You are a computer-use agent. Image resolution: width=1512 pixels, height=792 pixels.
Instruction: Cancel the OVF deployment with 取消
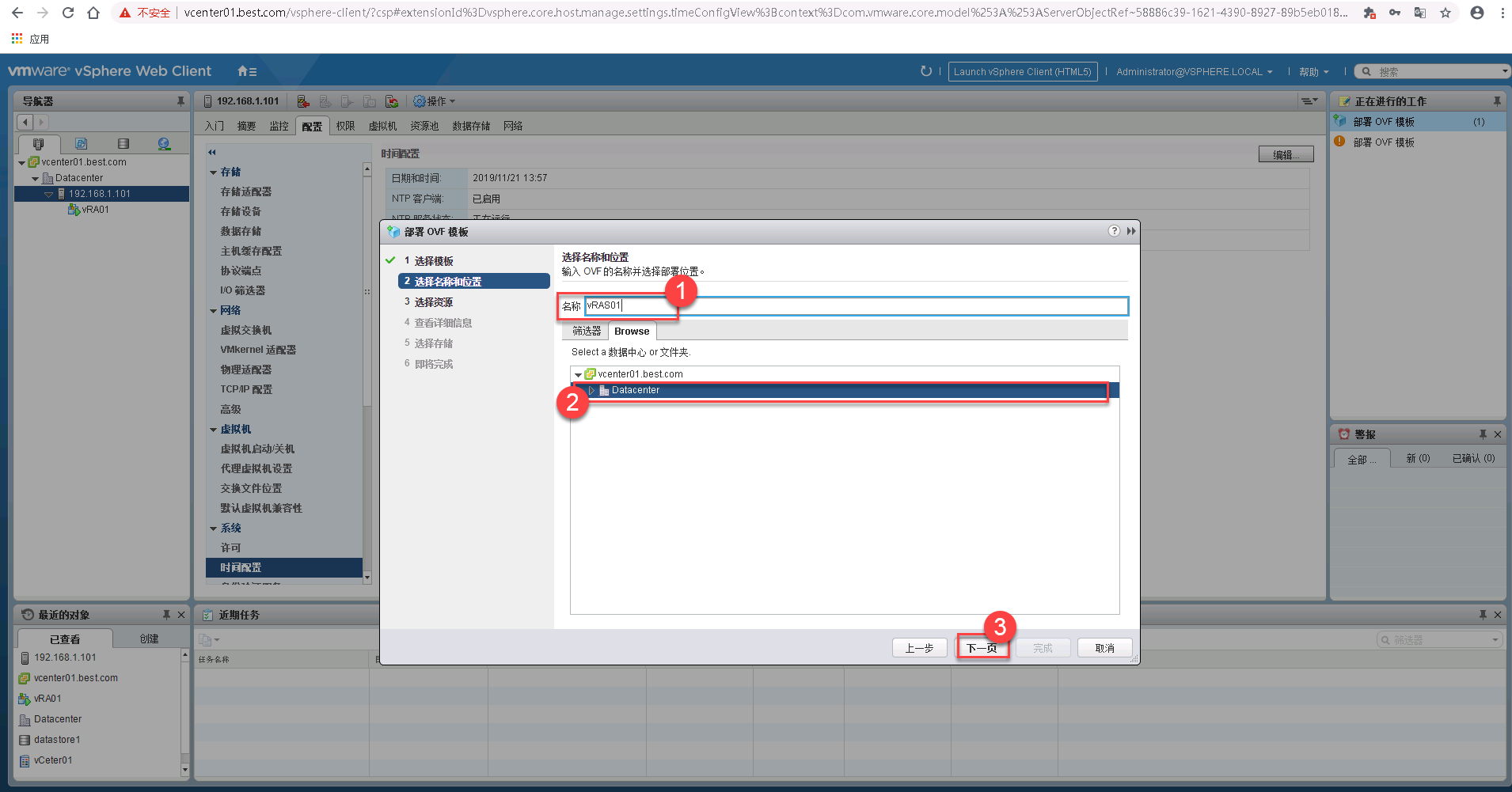1104,648
